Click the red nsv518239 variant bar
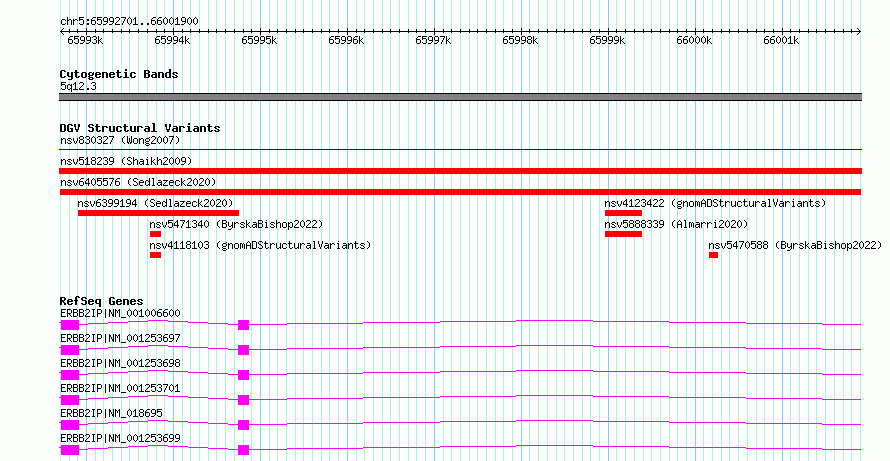The image size is (890, 461). [460, 171]
